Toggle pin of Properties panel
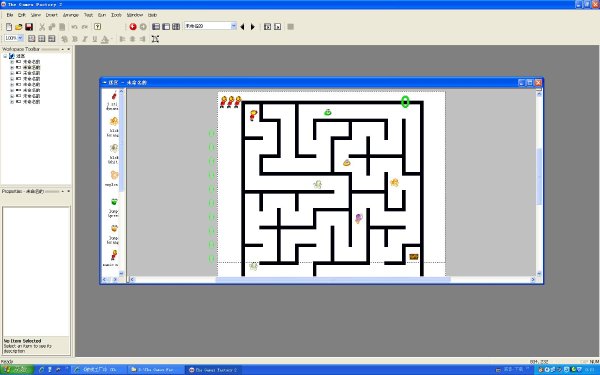The height and width of the screenshot is (375, 600). point(63,191)
